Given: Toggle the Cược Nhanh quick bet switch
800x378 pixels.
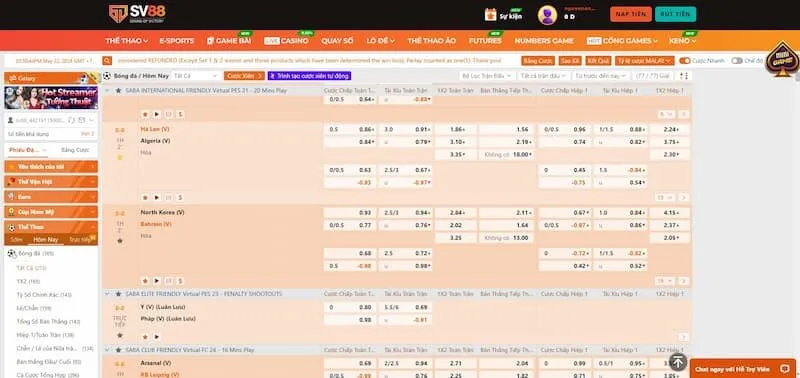Looking at the screenshot, I should (x=685, y=61).
